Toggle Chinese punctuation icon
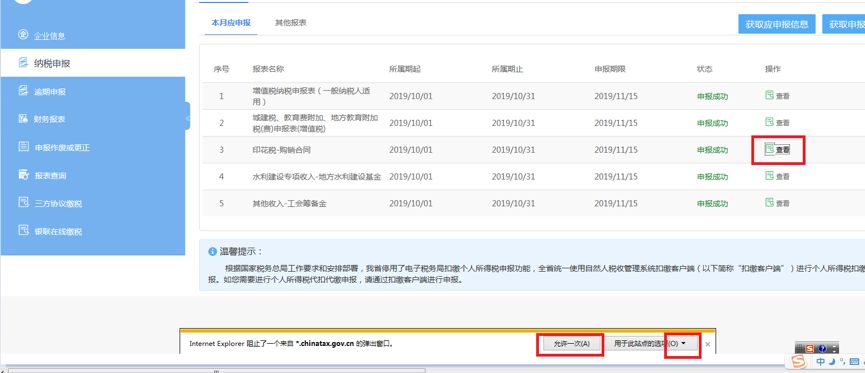Viewport: 865px width, 373px height. [842, 362]
